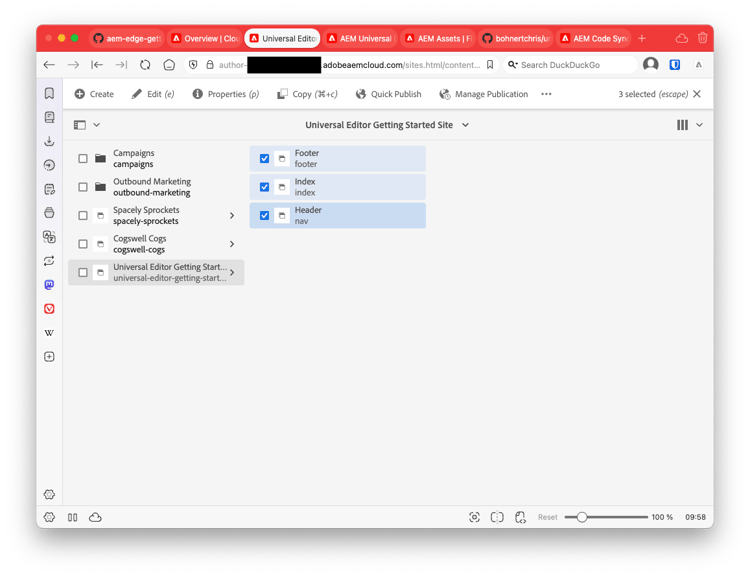
Task: Rewind to first page in history
Action: click(x=97, y=65)
